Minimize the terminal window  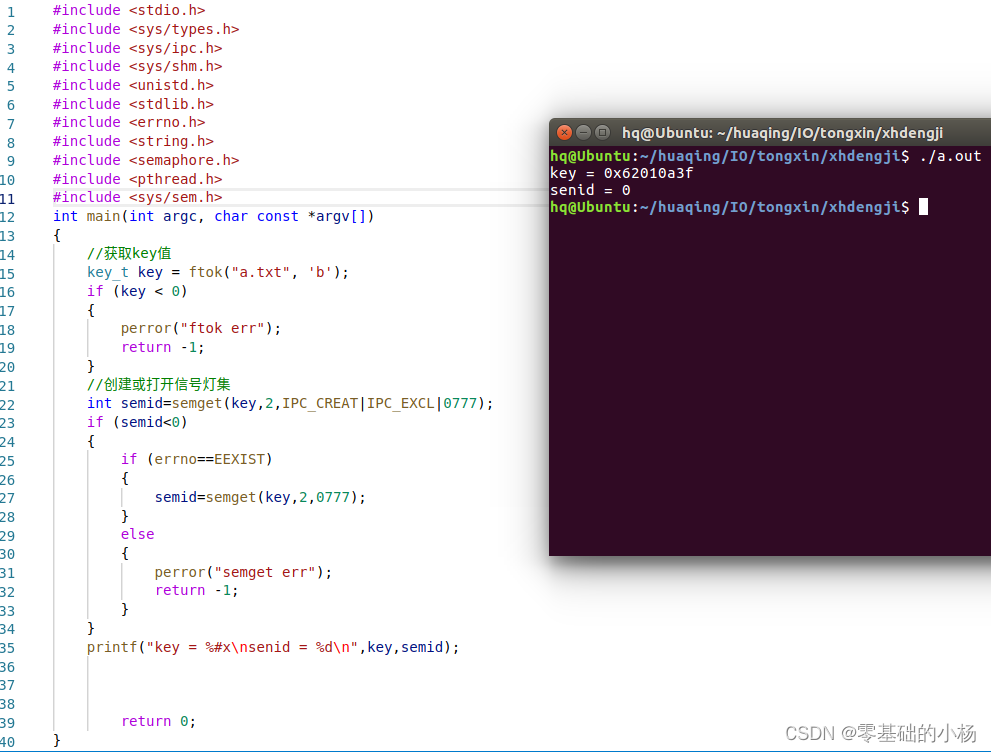pos(583,133)
